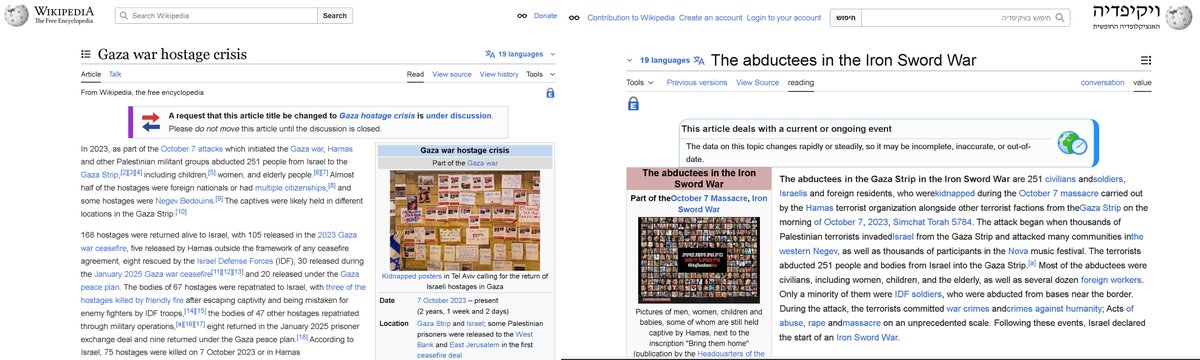Open the contents list icon beside Gaza war hostage crisis title
The height and width of the screenshot is (360, 1200).
pos(86,54)
